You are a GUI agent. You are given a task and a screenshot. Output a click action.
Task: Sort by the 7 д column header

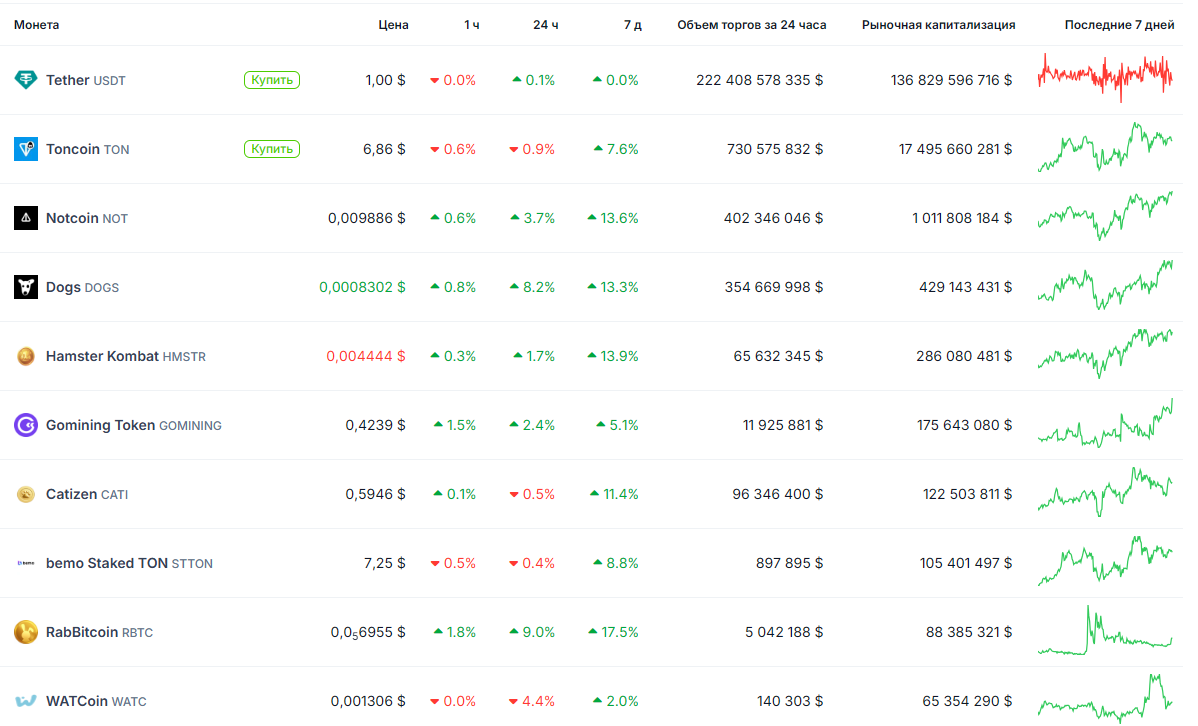click(632, 24)
